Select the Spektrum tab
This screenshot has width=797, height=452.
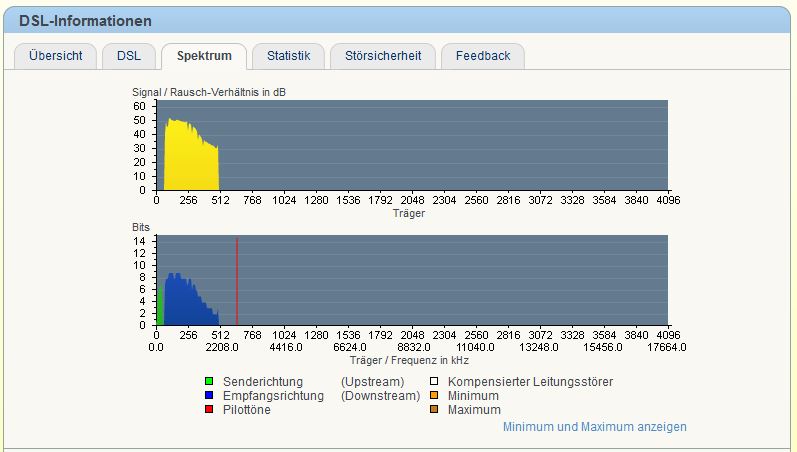coord(204,56)
